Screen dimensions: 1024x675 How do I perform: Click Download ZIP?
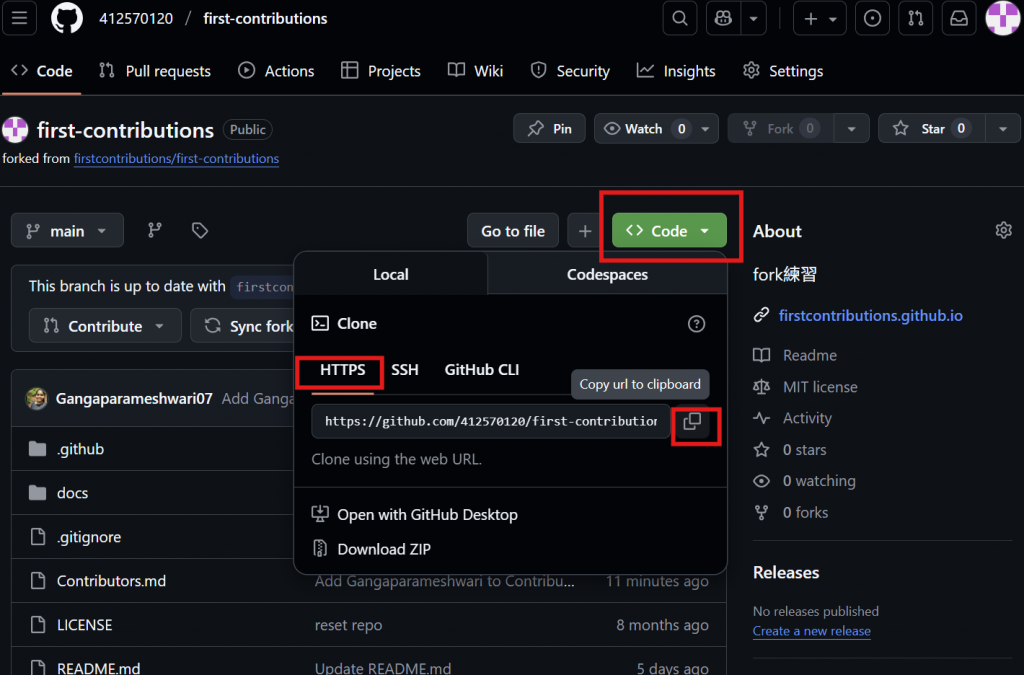(x=372, y=549)
